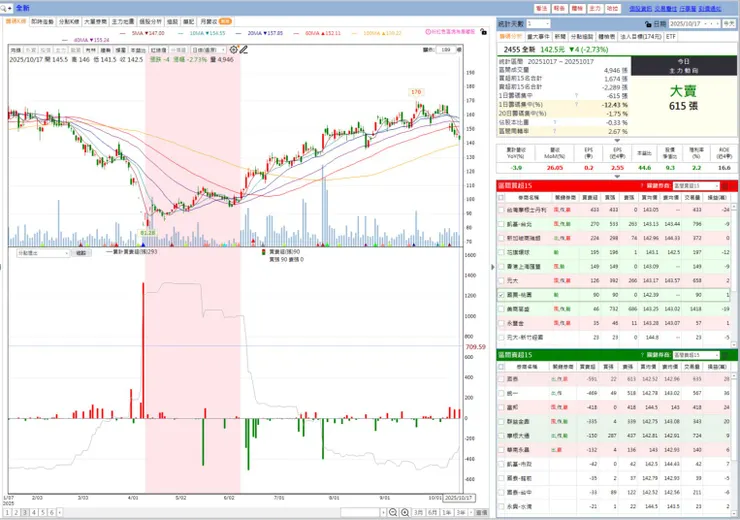Tick the checkbox for 花旗環球
Screen dimensions: 740x520
tap(501, 252)
